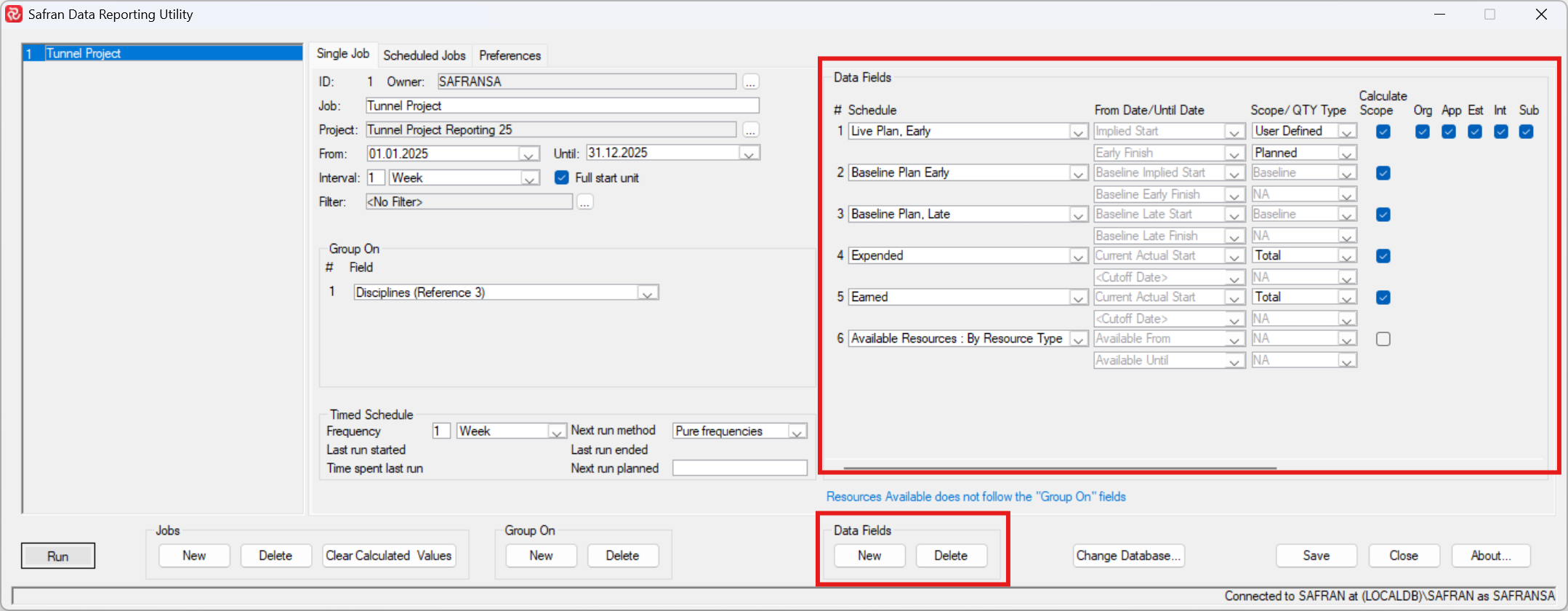The image size is (1568, 611).
Task: Click the Job name input field
Action: pyautogui.click(x=562, y=105)
